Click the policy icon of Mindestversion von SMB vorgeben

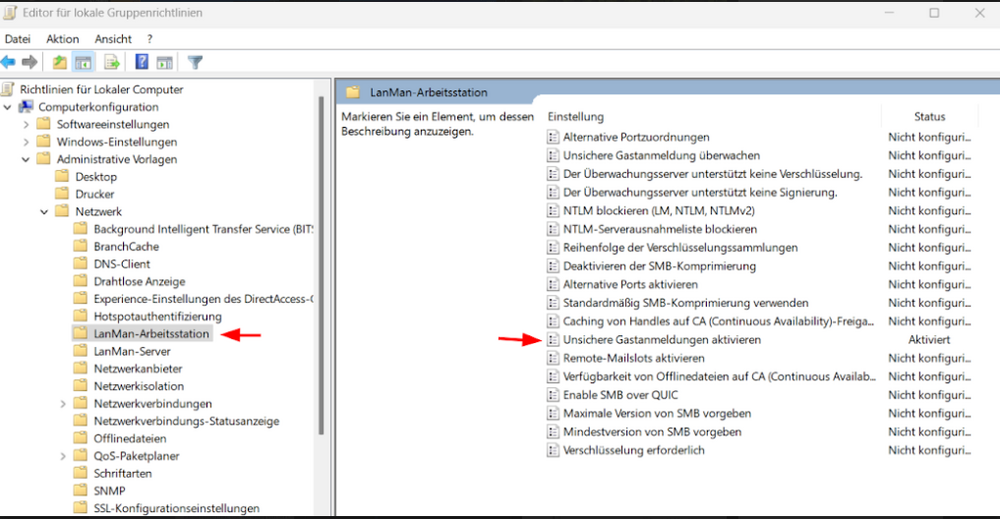(x=552, y=432)
